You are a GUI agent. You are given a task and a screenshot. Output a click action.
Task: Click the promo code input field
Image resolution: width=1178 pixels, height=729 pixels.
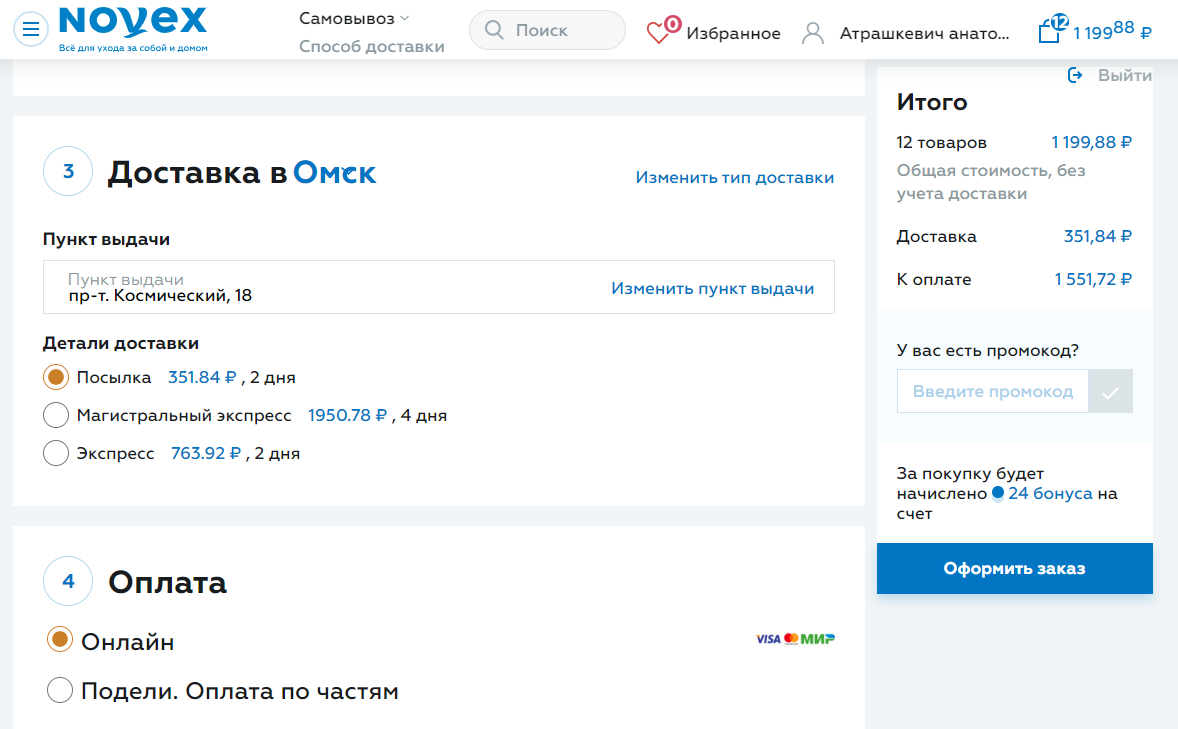[x=992, y=392]
